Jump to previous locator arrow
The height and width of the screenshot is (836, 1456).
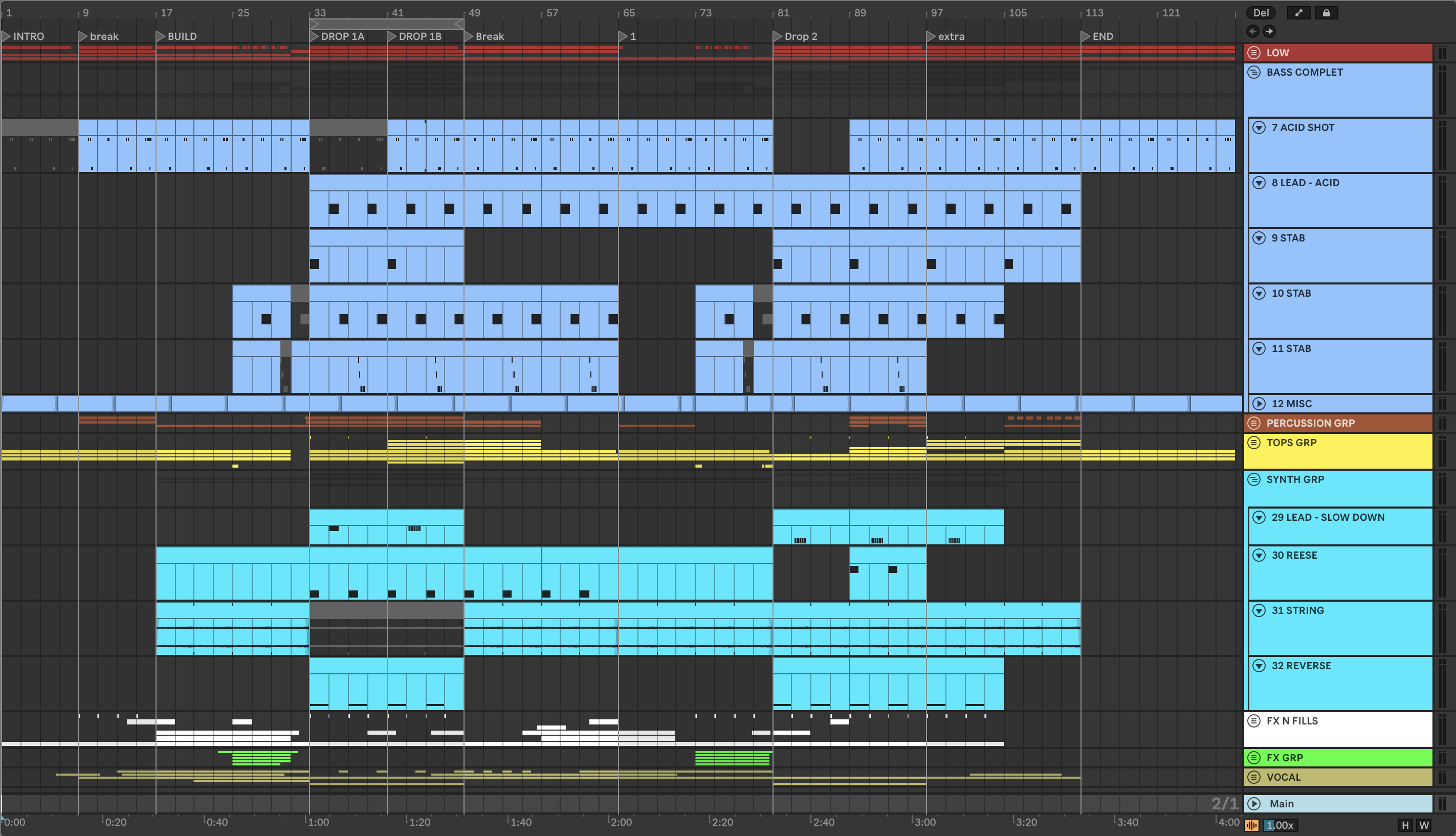tap(1252, 31)
